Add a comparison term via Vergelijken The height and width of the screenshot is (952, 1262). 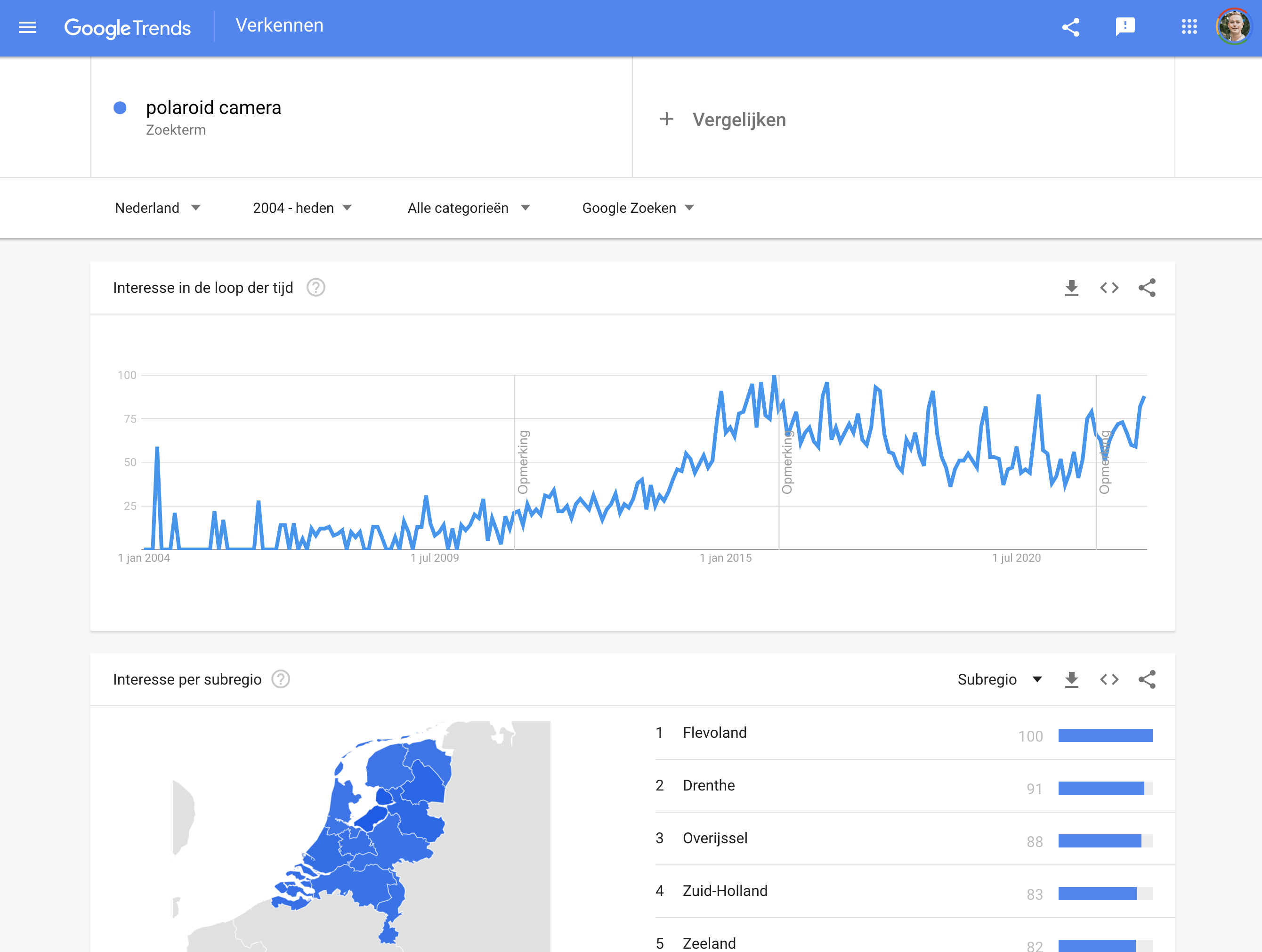coord(722,120)
